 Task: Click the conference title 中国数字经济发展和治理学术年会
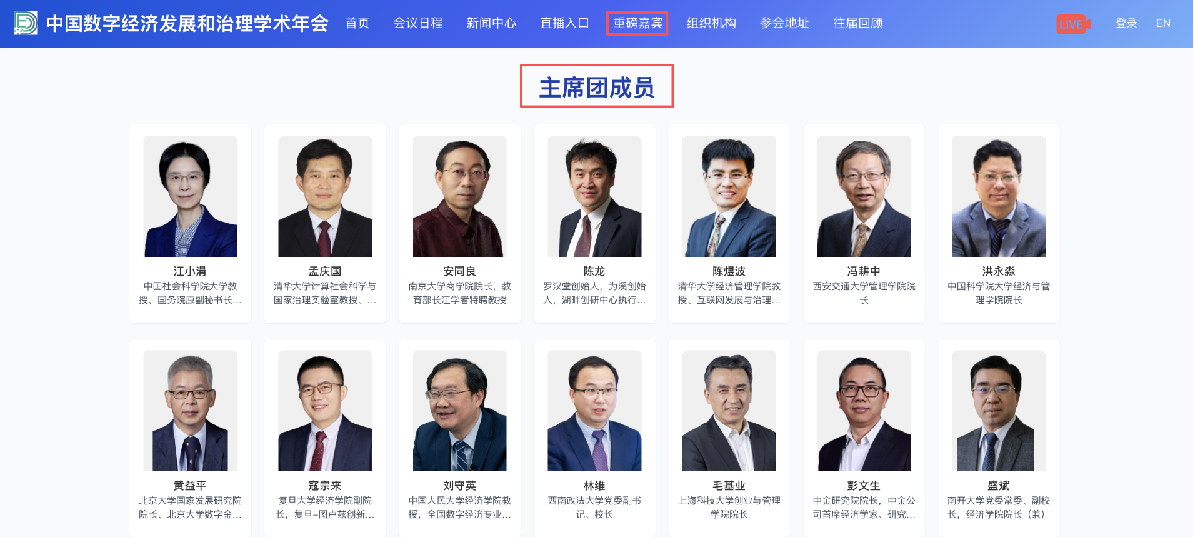point(187,23)
